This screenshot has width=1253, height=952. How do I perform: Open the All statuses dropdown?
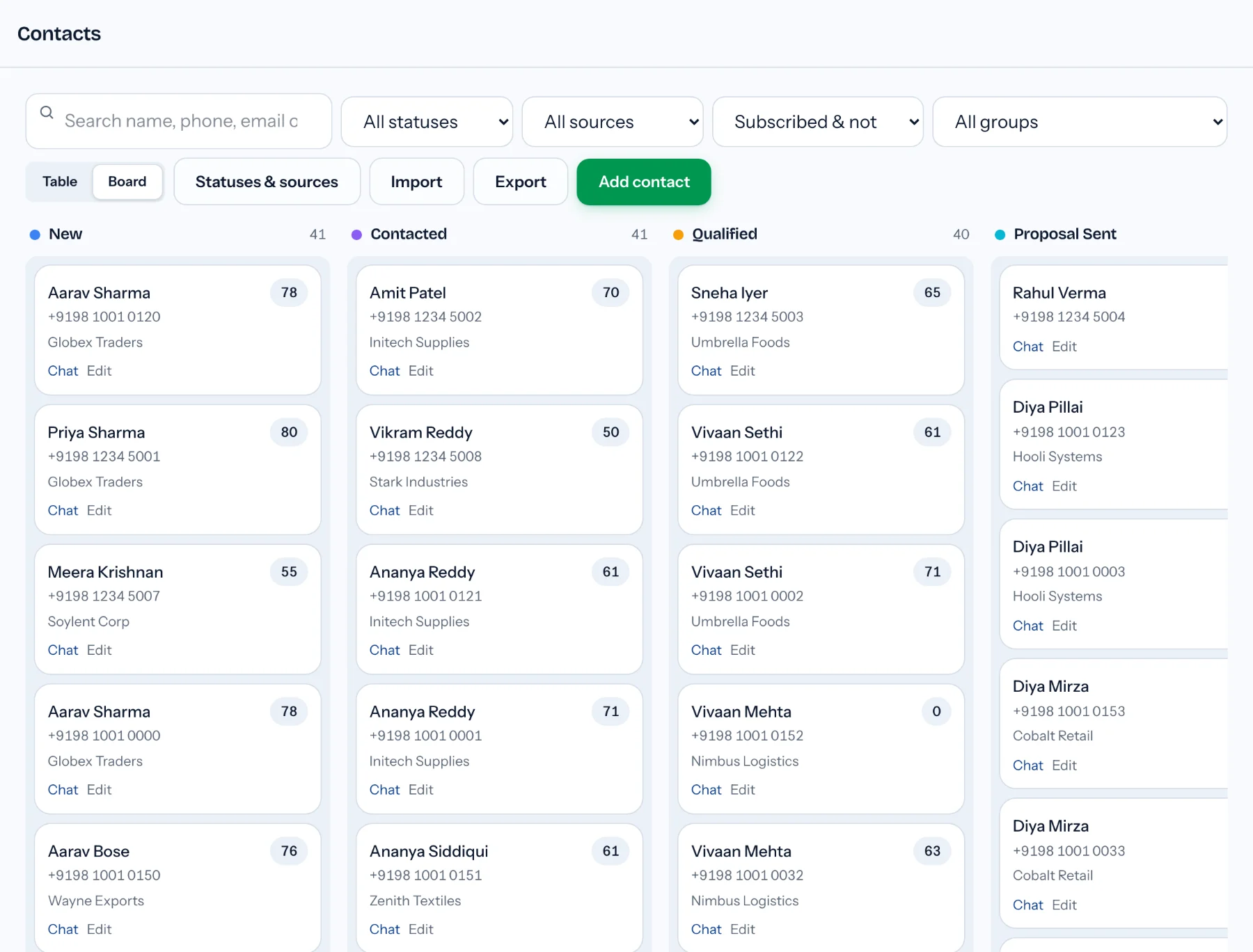427,122
